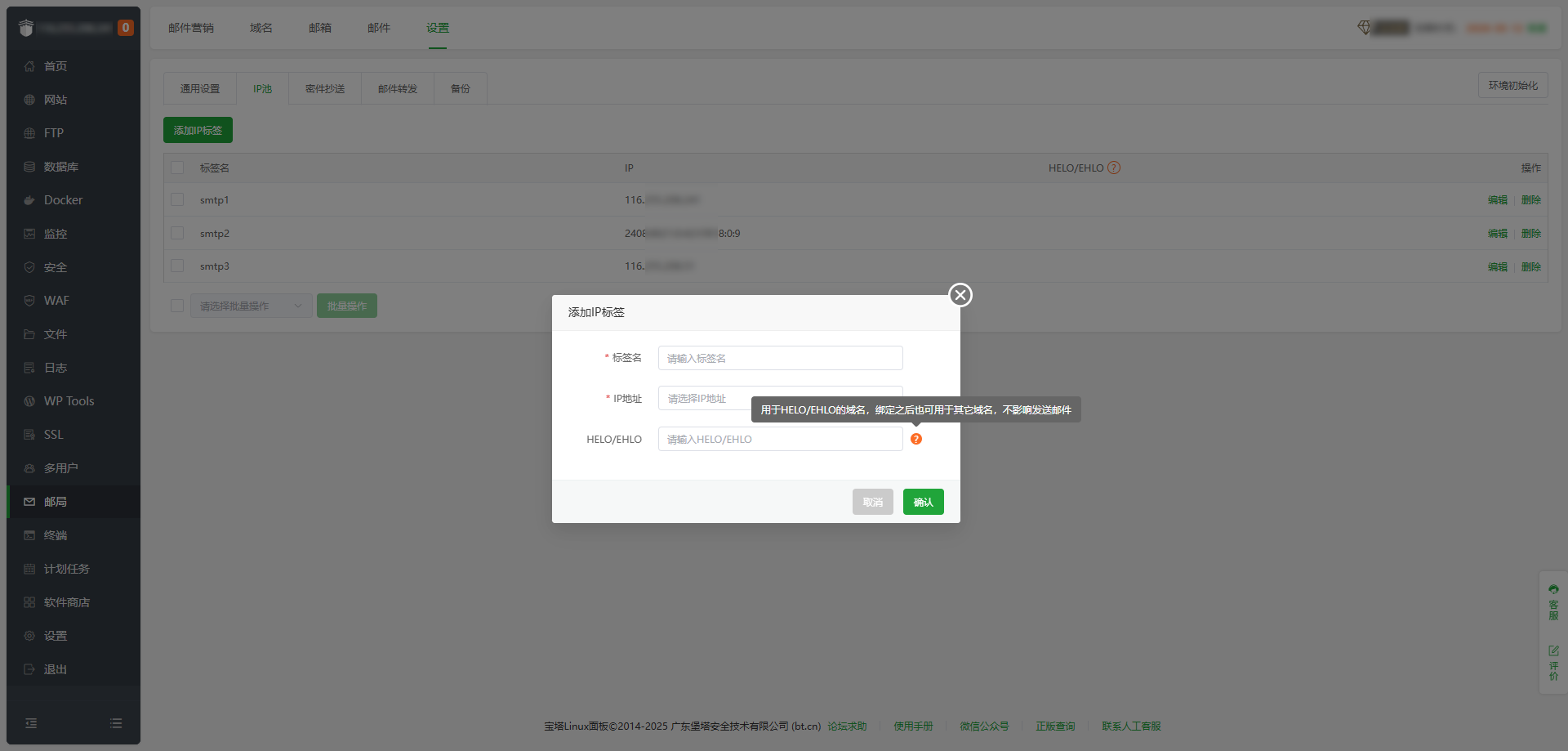1568x751 pixels.
Task: Click the orange help icon beside HELO/EHLO input
Action: tap(916, 439)
